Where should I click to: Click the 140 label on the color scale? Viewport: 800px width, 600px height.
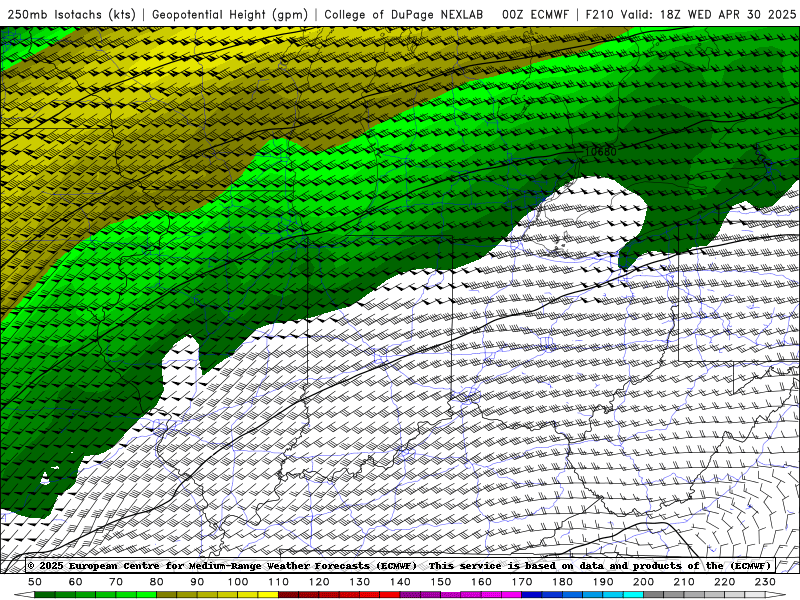click(x=400, y=582)
